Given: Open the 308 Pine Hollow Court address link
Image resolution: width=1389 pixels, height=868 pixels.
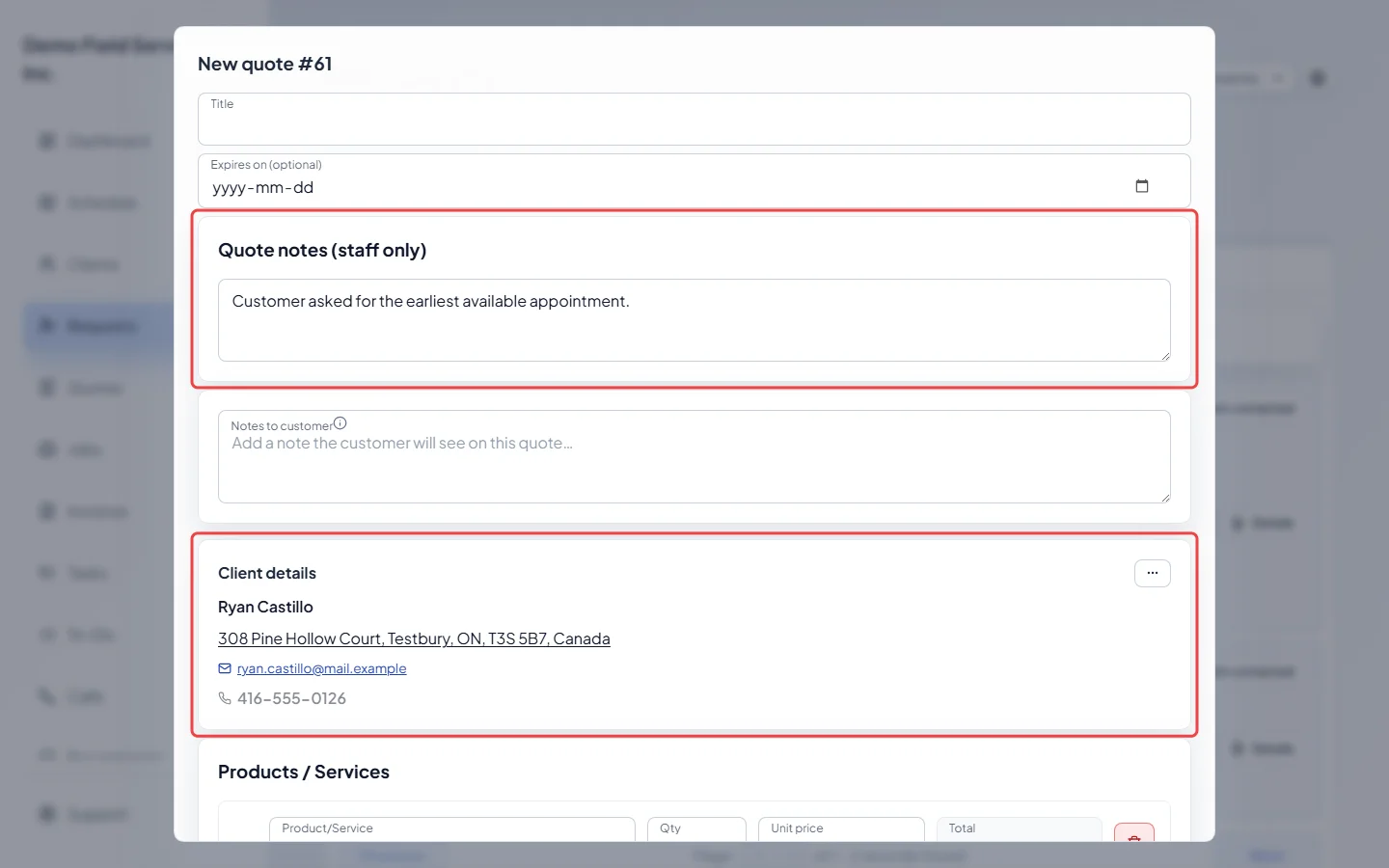Looking at the screenshot, I should pyautogui.click(x=414, y=638).
